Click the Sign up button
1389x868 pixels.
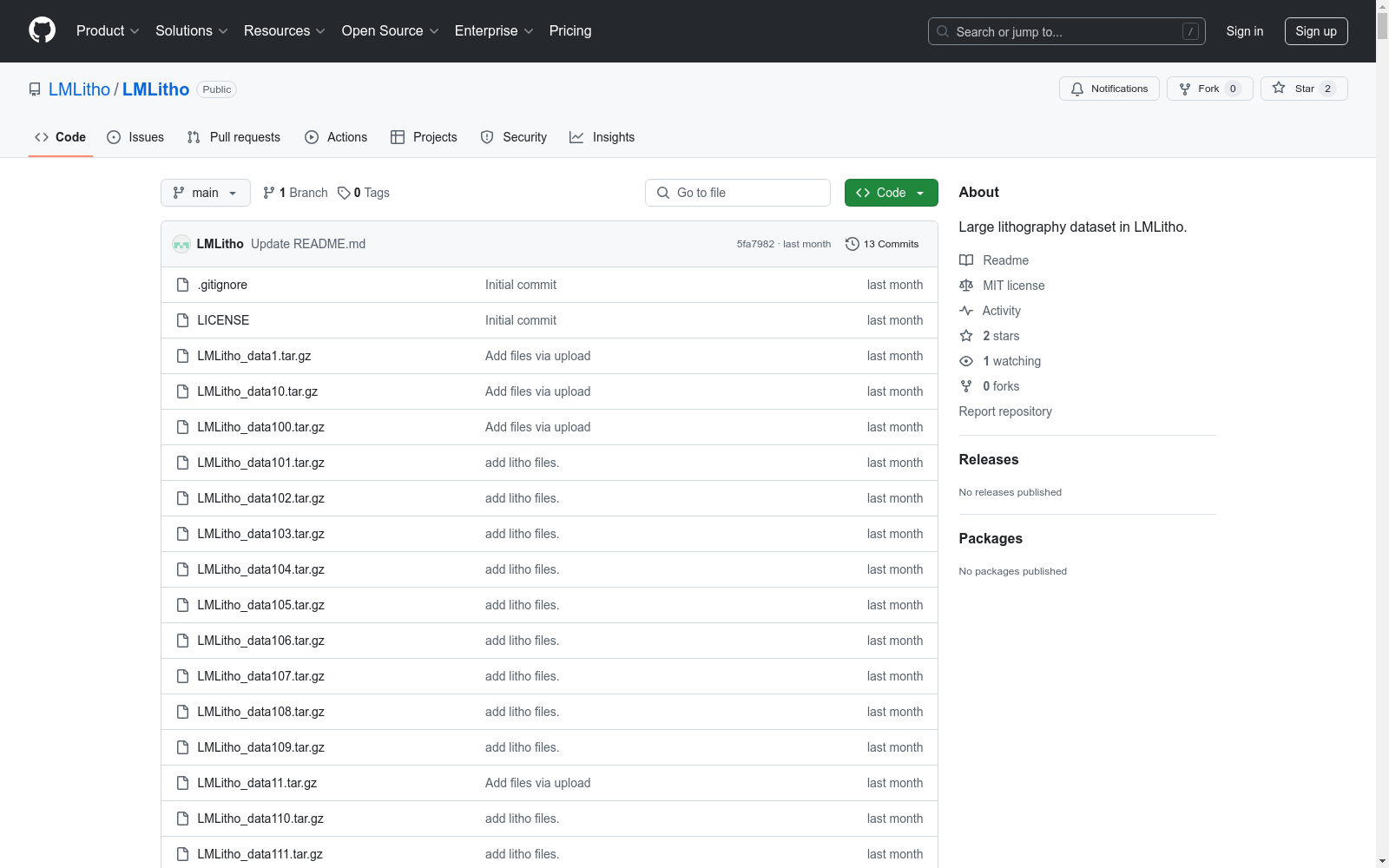[x=1316, y=31]
